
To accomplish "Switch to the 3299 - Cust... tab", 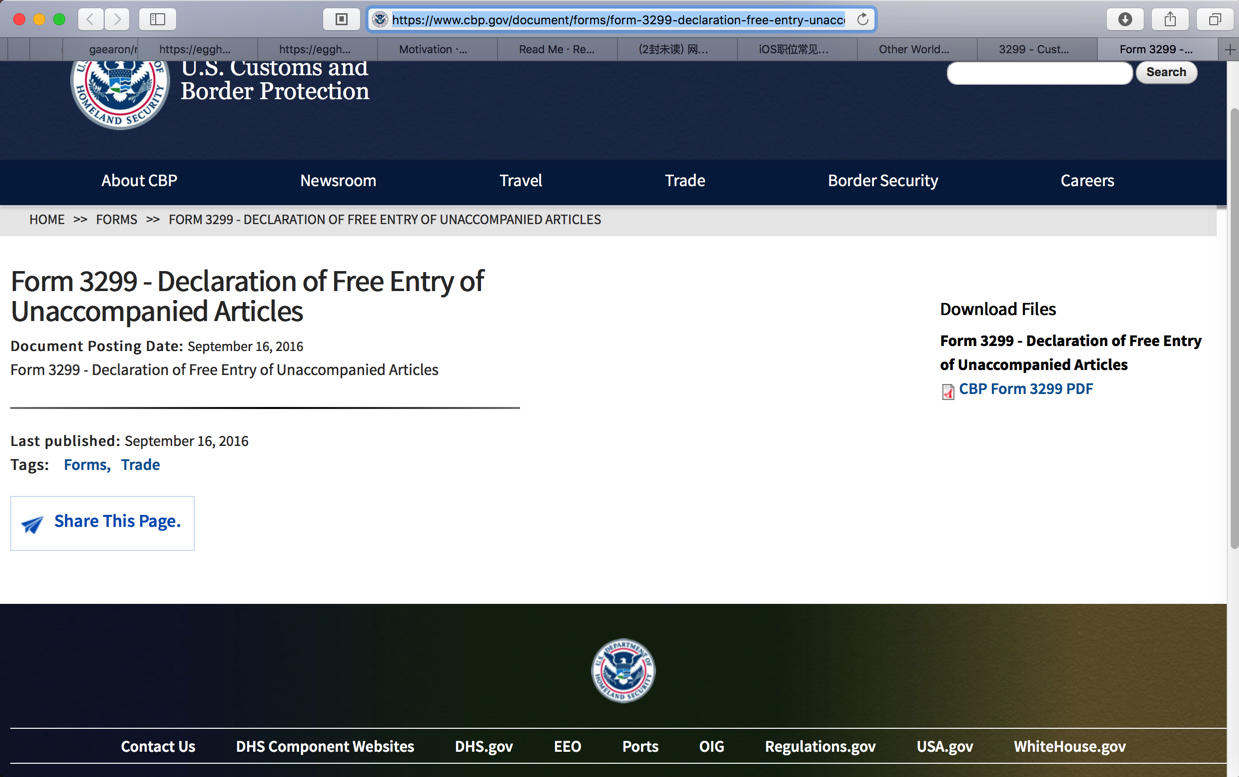I will (1037, 49).
